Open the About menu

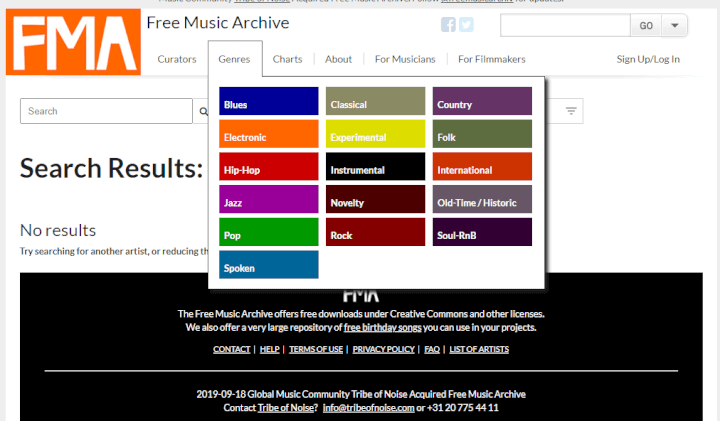click(338, 59)
